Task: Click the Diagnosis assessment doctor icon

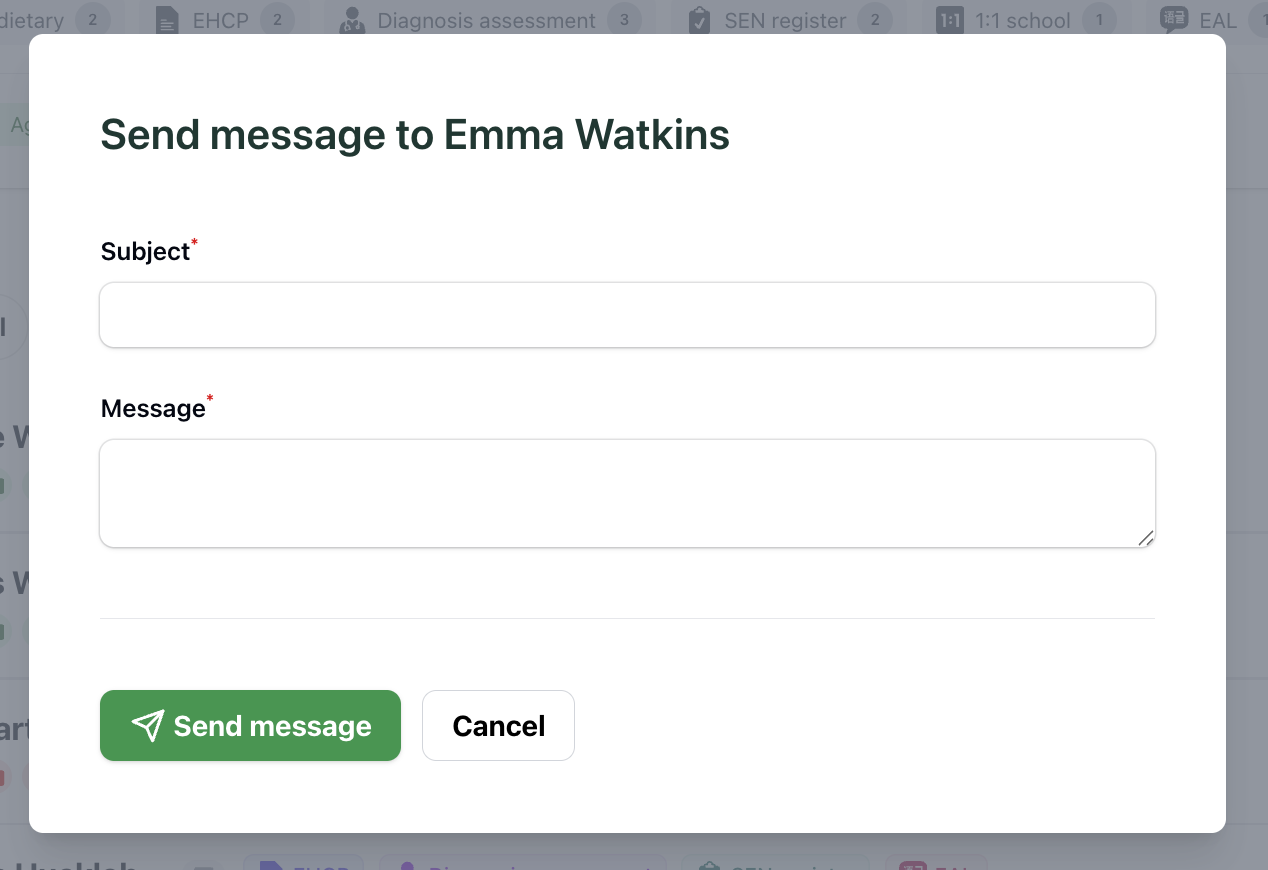Action: click(351, 21)
